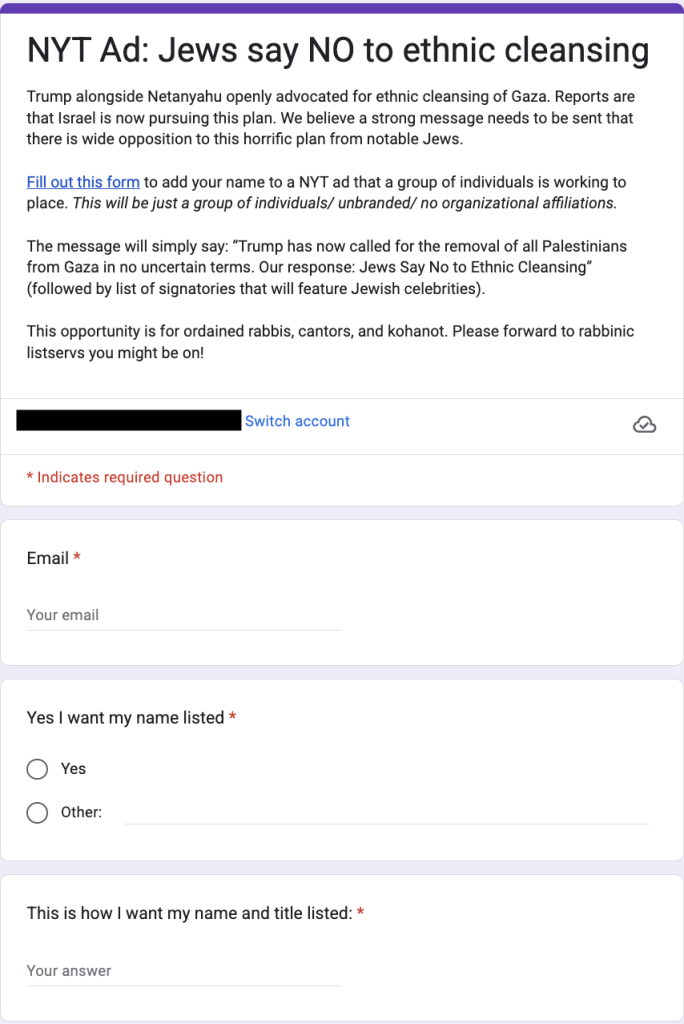The height and width of the screenshot is (1024, 684).
Task: Select the Other radio button
Action: (37, 812)
